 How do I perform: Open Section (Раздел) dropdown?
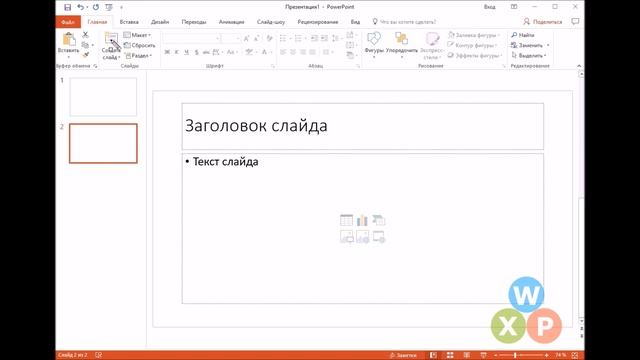point(138,55)
